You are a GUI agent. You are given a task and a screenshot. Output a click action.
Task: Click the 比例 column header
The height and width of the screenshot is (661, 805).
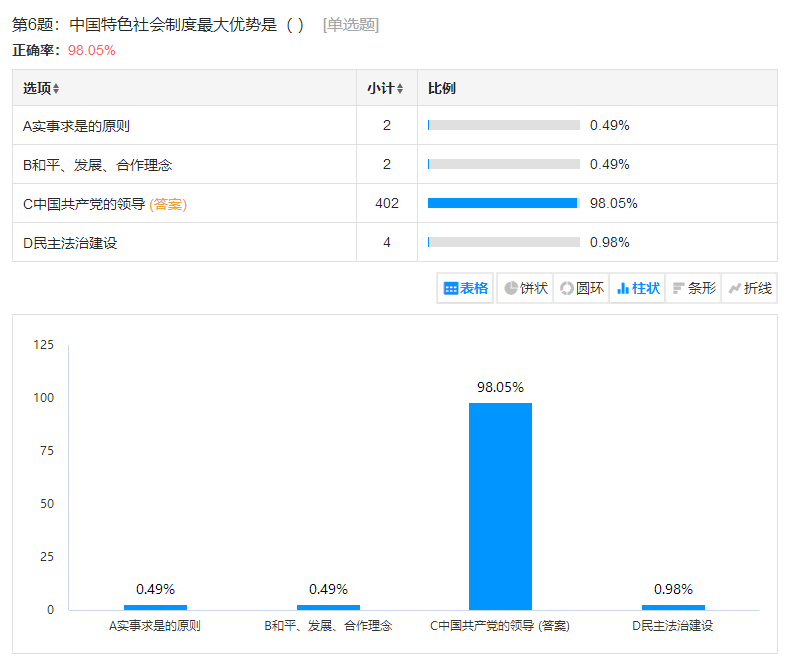coord(442,88)
